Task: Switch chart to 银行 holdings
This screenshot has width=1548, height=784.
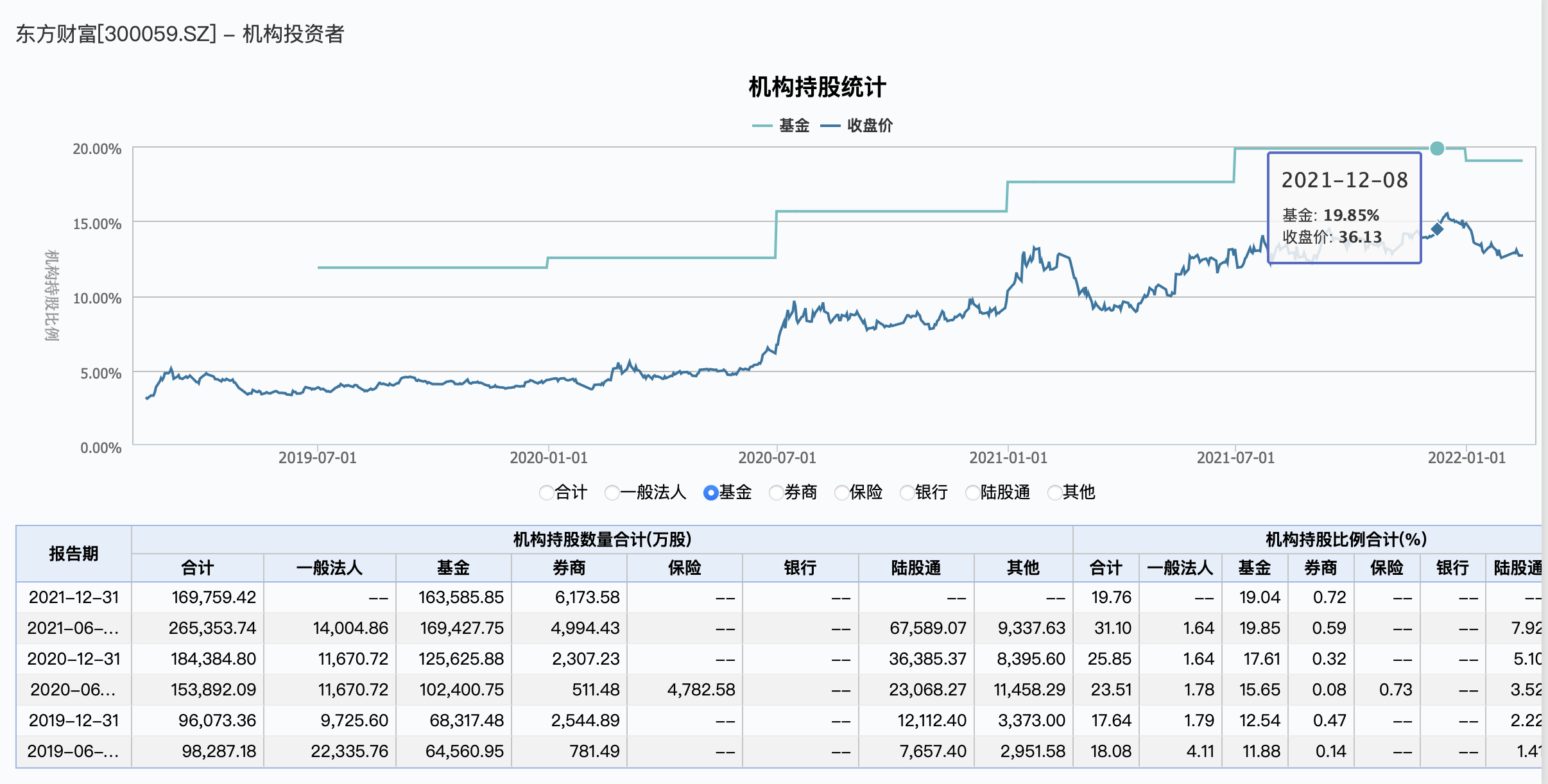Action: [907, 493]
